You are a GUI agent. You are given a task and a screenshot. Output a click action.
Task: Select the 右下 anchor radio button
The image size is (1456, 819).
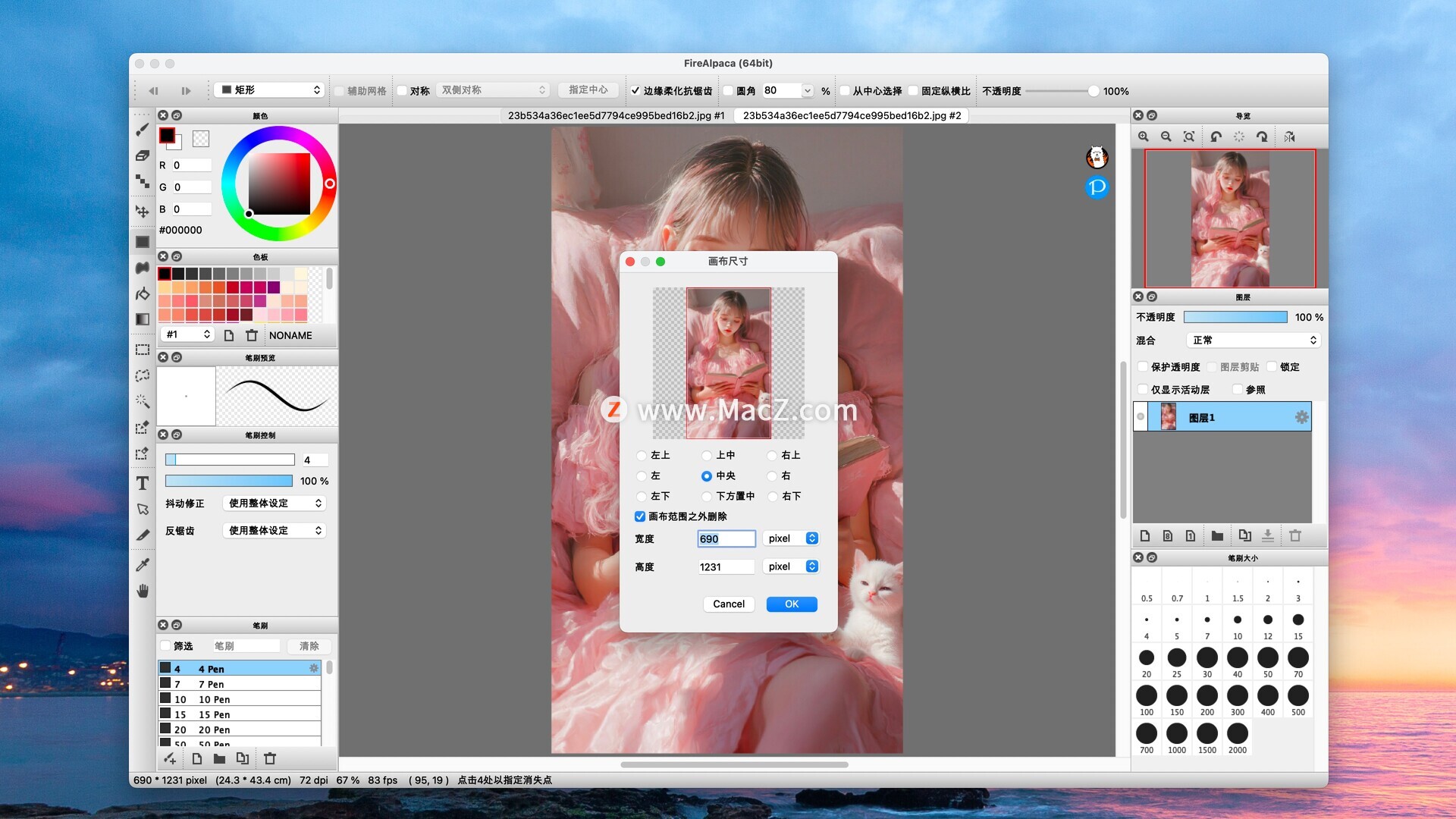coord(772,496)
